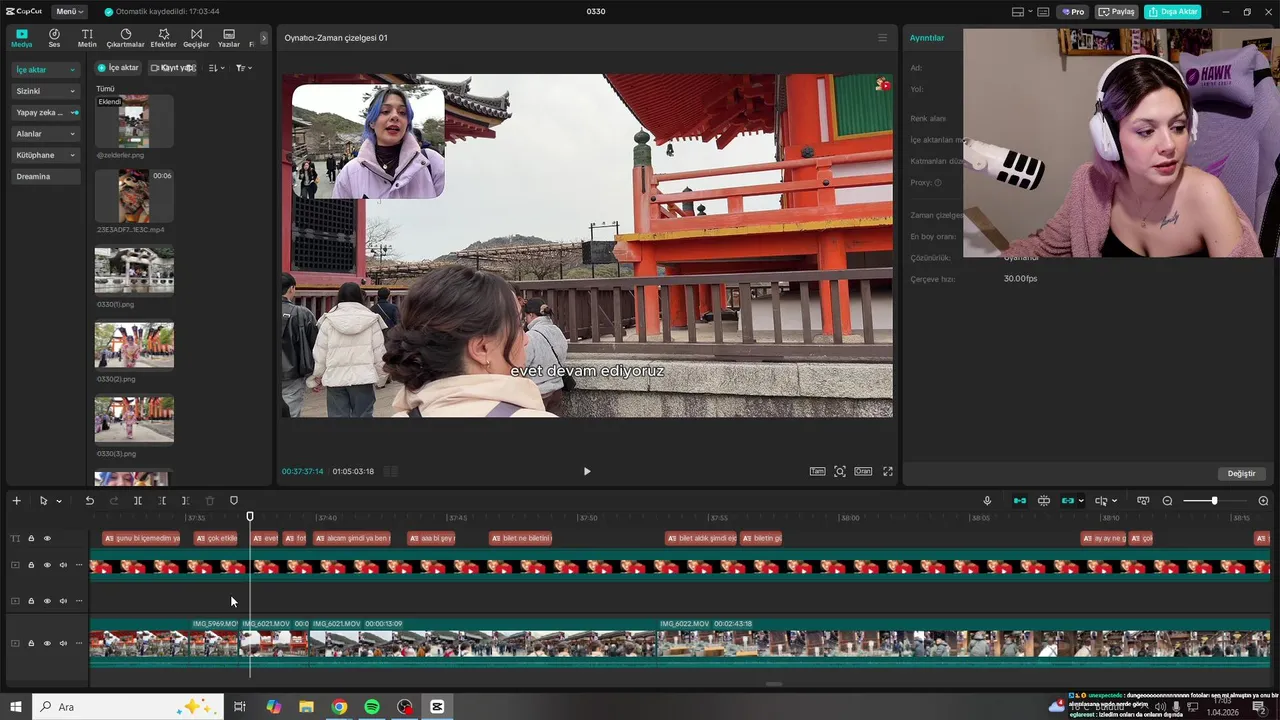Mute the facecam overlay track
Image resolution: width=1280 pixels, height=720 pixels.
(63, 566)
